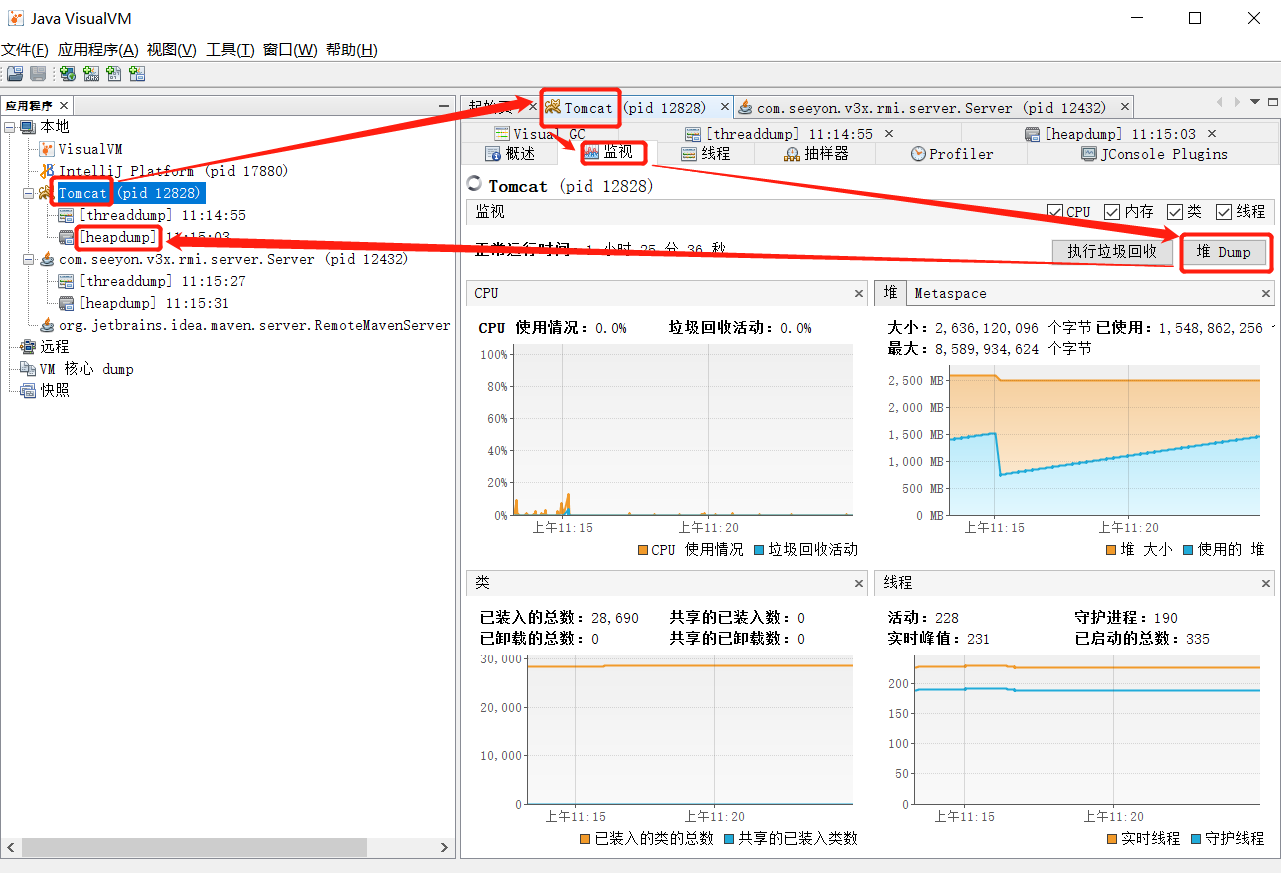
Task: Click the Load Snapshot toolbar icon
Action: (x=15, y=74)
